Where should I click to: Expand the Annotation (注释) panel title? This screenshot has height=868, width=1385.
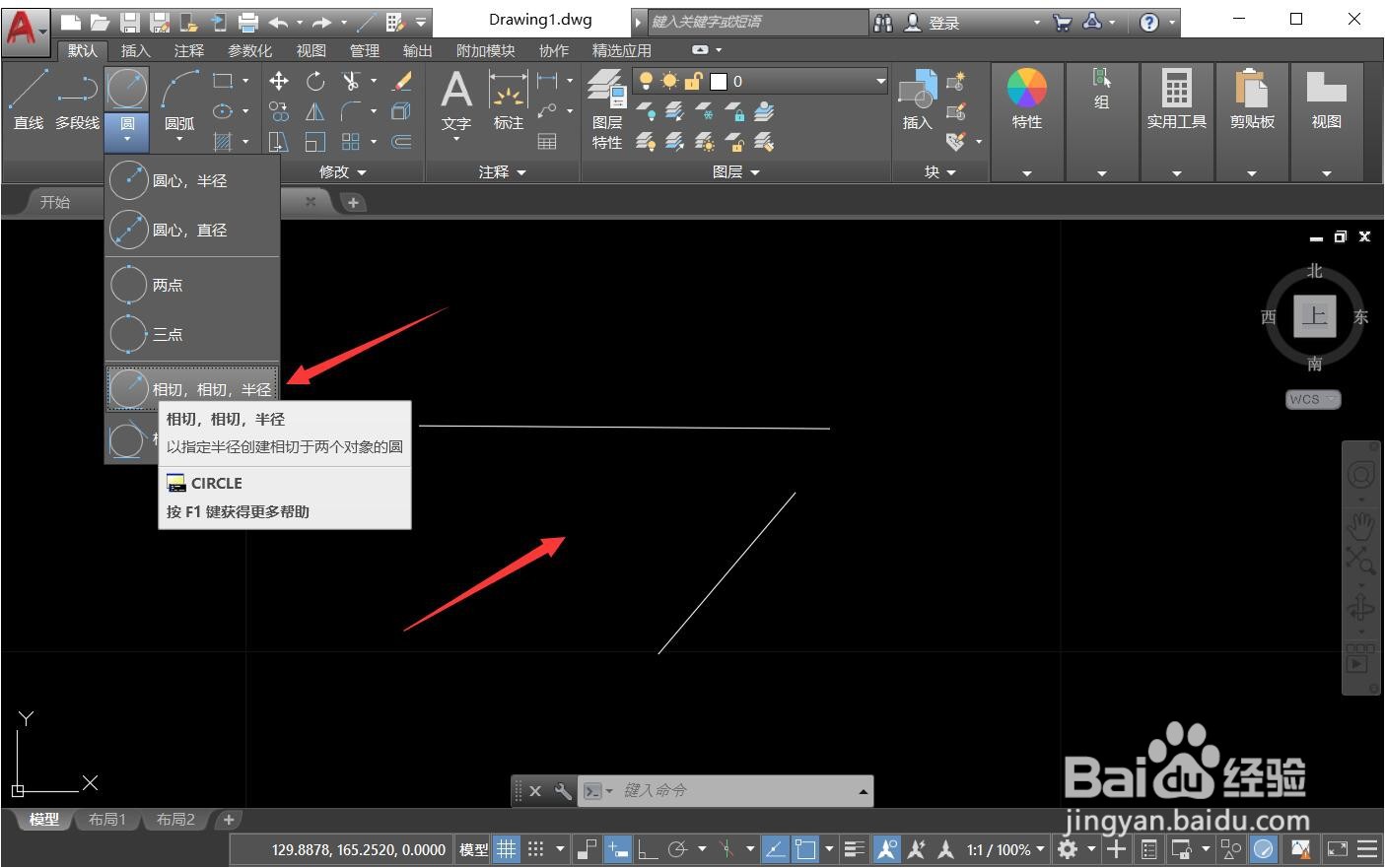click(502, 171)
